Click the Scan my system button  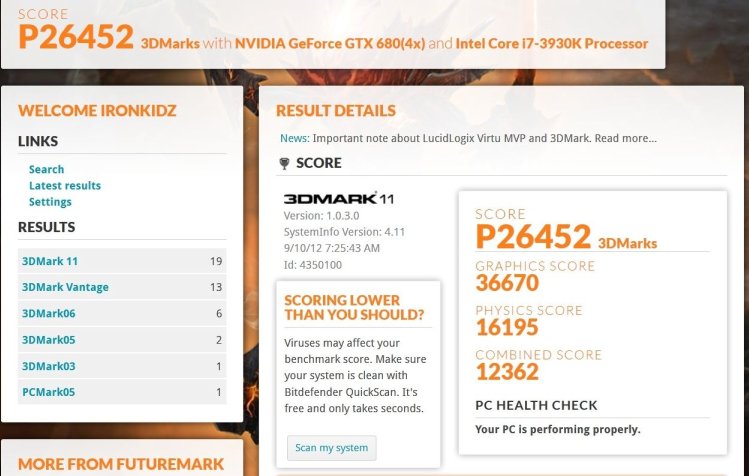pyautogui.click(x=332, y=448)
